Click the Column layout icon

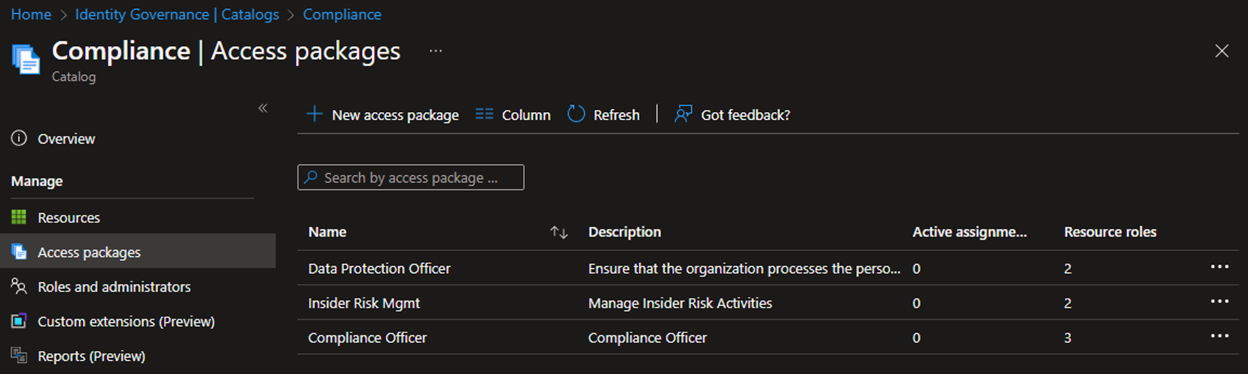[x=484, y=114]
